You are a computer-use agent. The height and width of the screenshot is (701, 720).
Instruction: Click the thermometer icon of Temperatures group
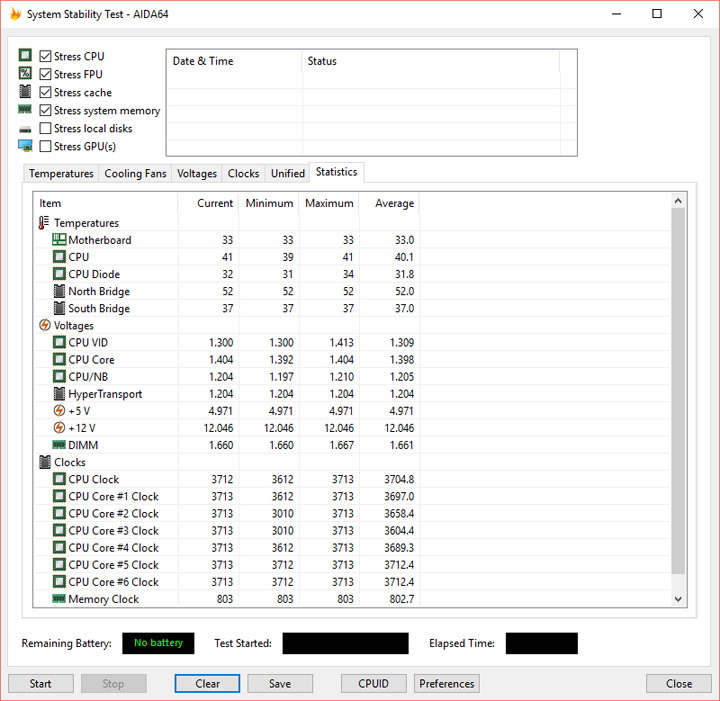pyautogui.click(x=44, y=223)
